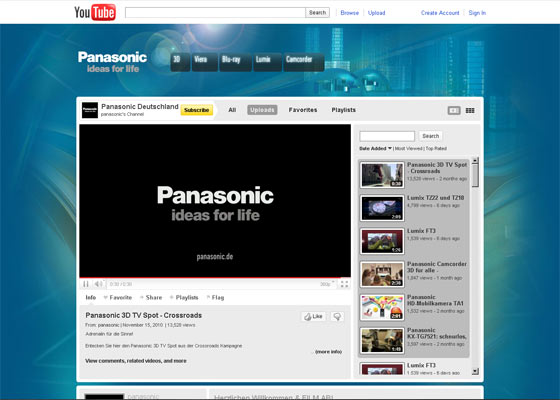
Task: Expand description with (more info)
Action: pyautogui.click(x=328, y=352)
